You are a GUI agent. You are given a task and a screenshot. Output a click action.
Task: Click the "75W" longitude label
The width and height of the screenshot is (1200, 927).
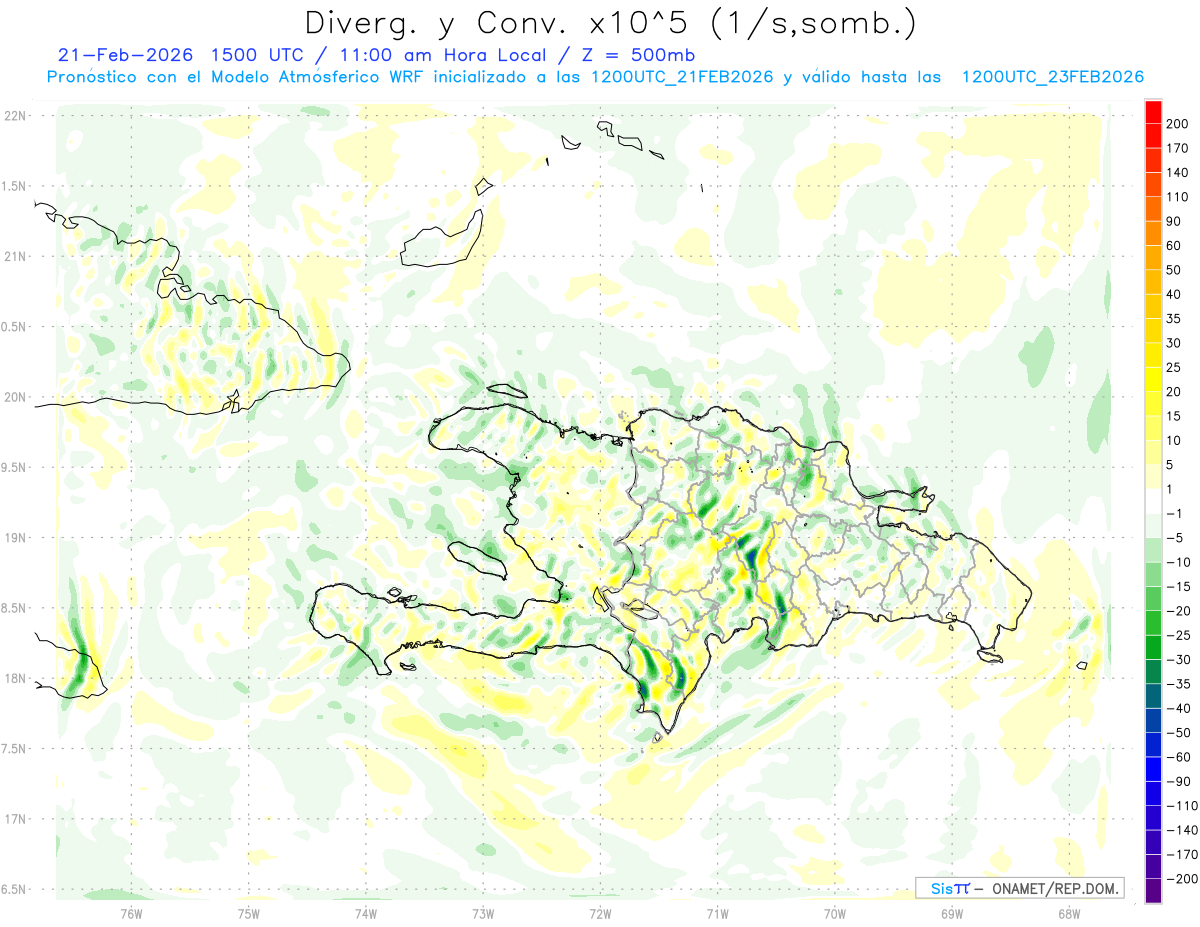tap(248, 913)
